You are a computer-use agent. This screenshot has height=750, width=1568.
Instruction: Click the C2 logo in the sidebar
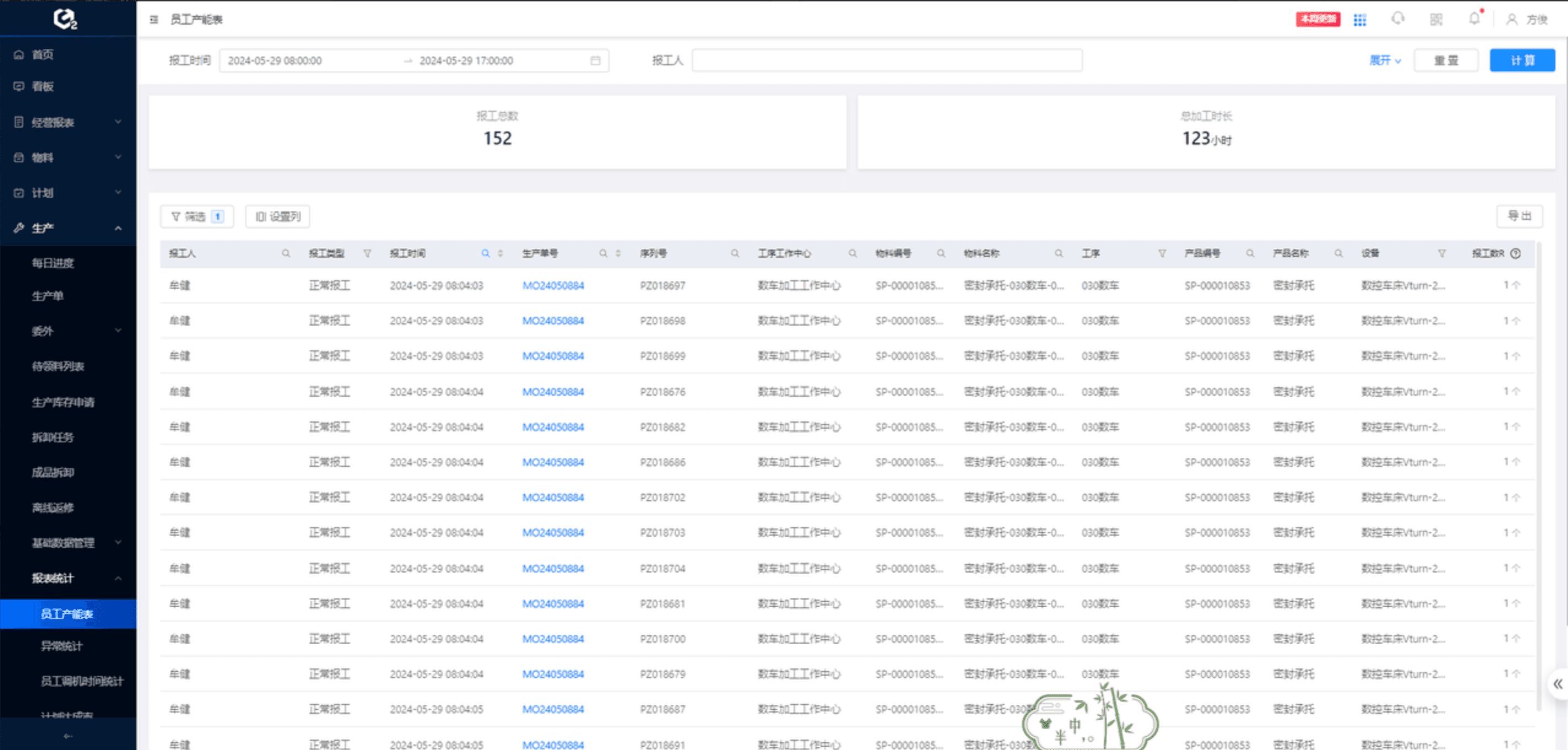click(x=65, y=19)
